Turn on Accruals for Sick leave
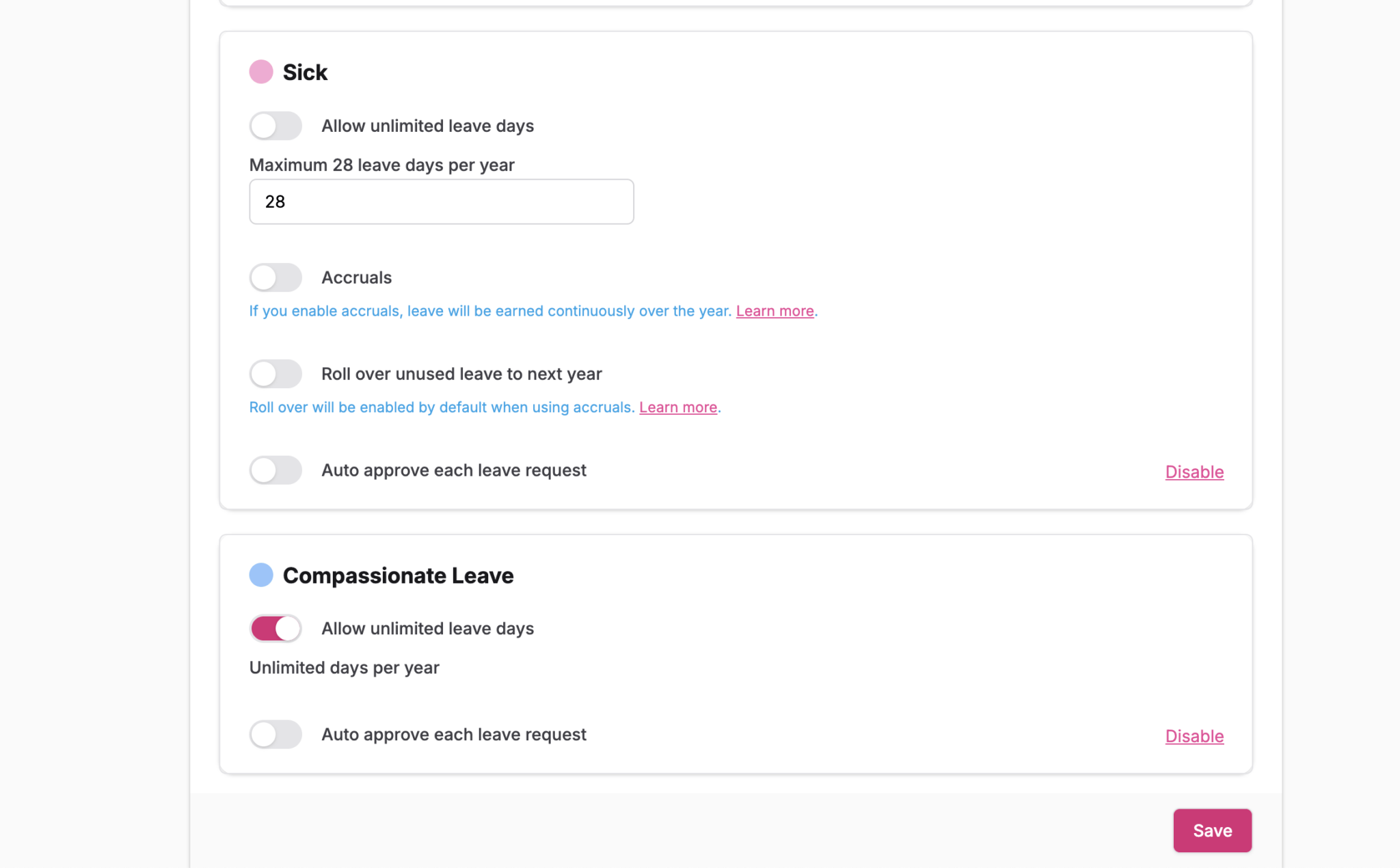Viewport: 1400px width, 868px height. coord(275,277)
